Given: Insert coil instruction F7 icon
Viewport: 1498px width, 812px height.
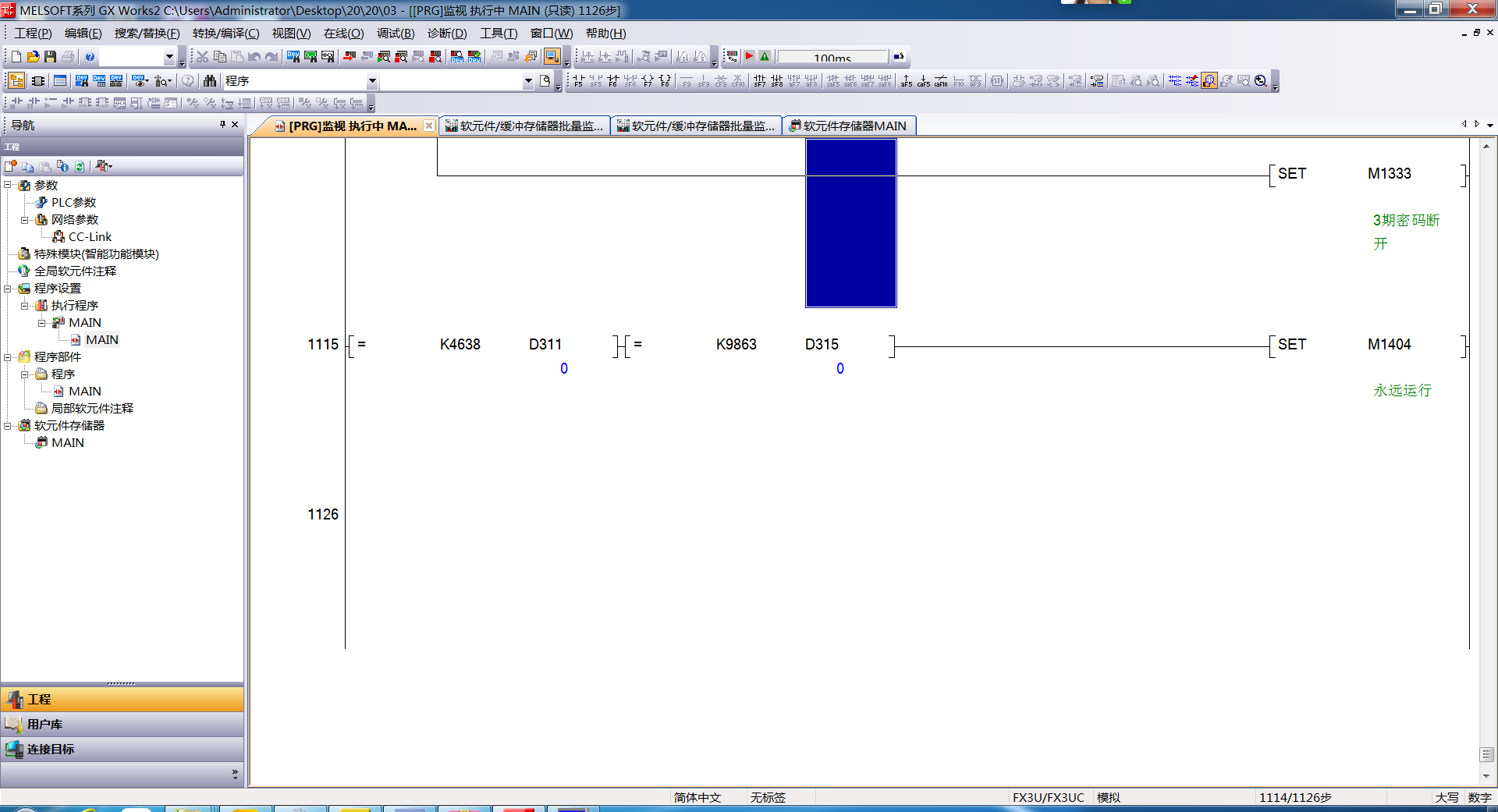Looking at the screenshot, I should [647, 81].
